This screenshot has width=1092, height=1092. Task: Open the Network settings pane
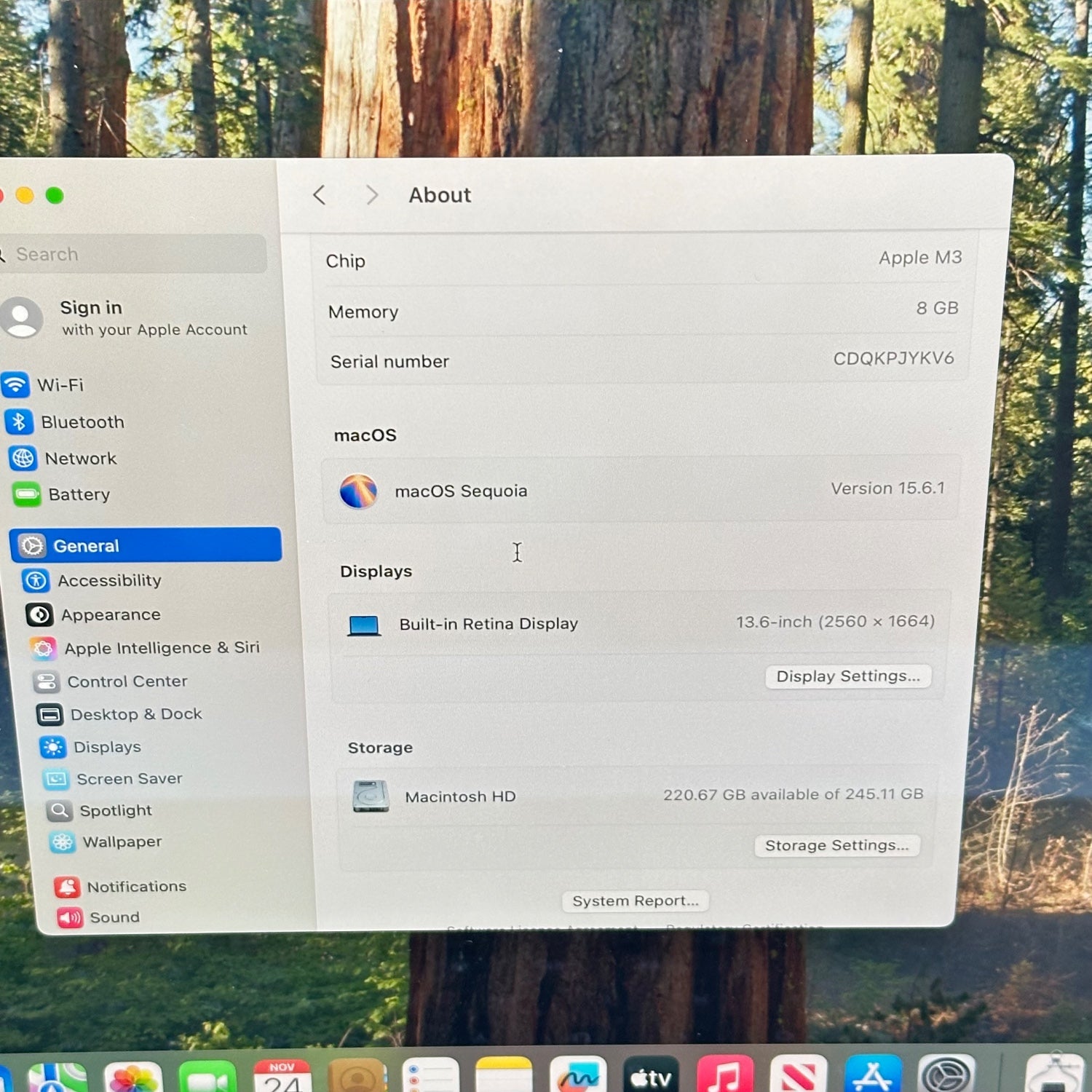coord(80,459)
